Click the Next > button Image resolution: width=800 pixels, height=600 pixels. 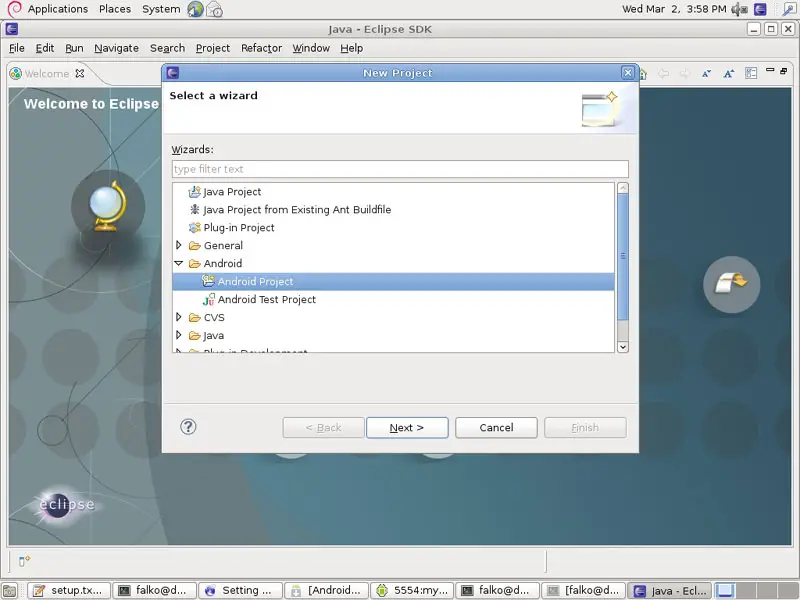(x=407, y=428)
